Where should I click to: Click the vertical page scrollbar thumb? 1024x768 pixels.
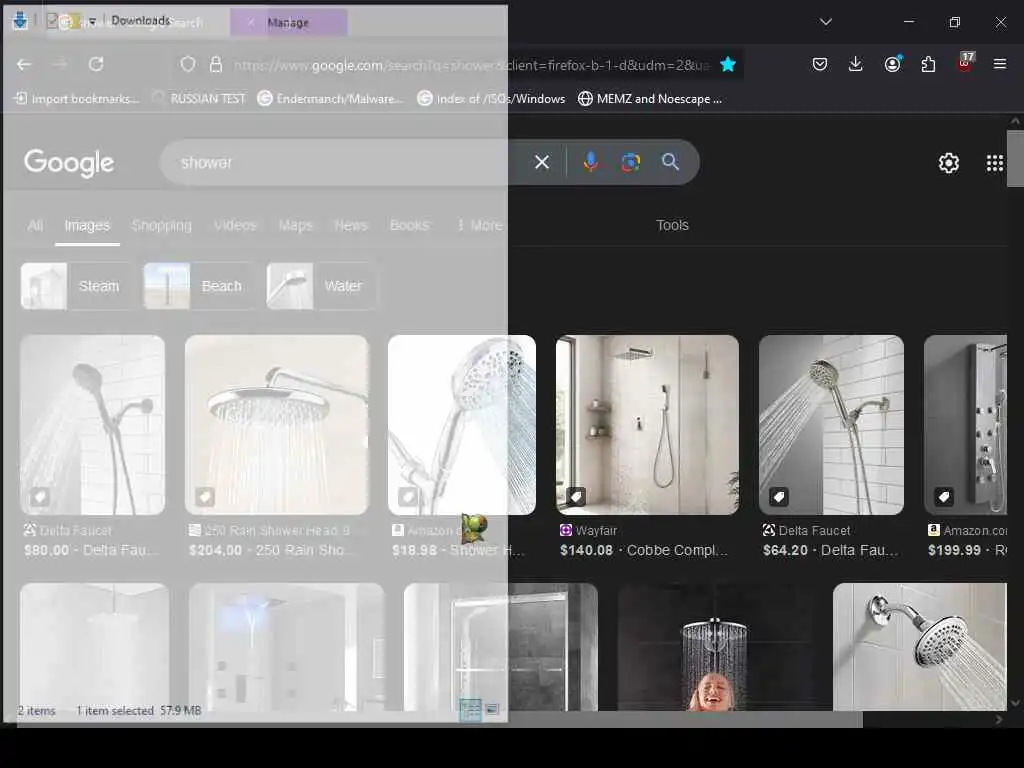1015,157
